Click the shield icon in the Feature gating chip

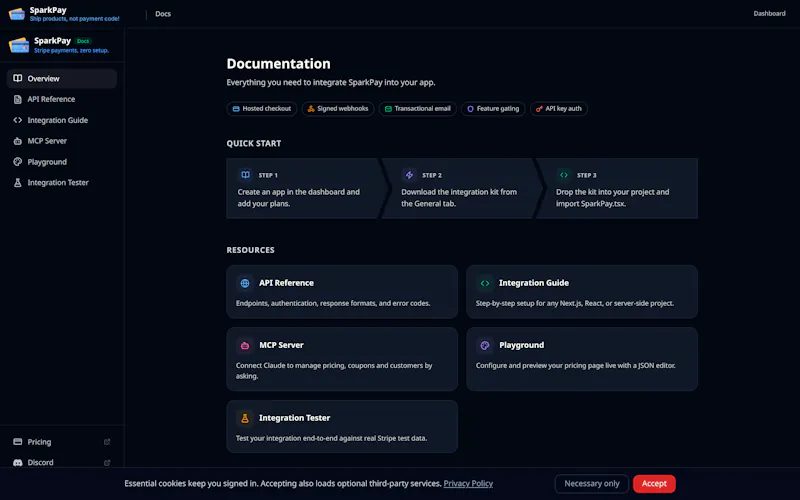point(470,109)
